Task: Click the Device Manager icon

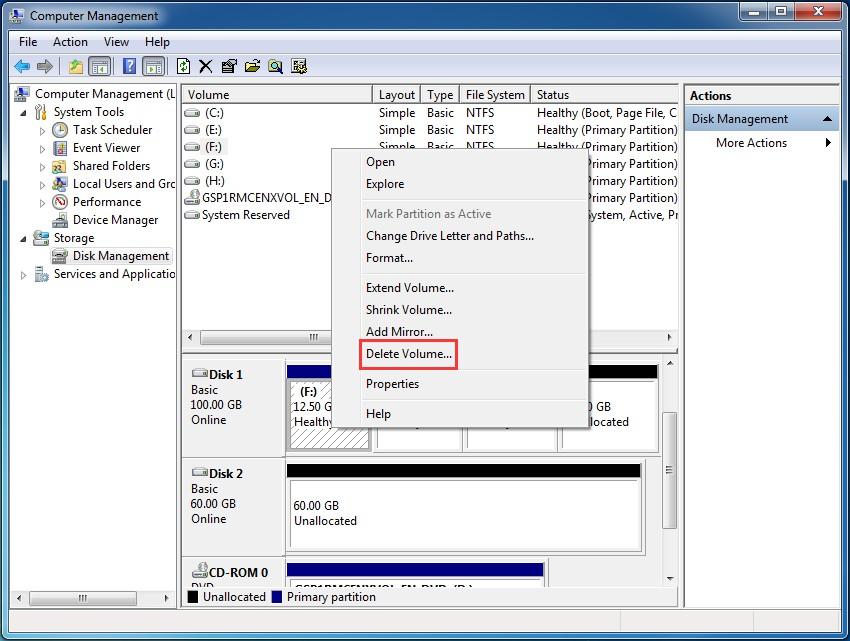Action: click(x=60, y=220)
